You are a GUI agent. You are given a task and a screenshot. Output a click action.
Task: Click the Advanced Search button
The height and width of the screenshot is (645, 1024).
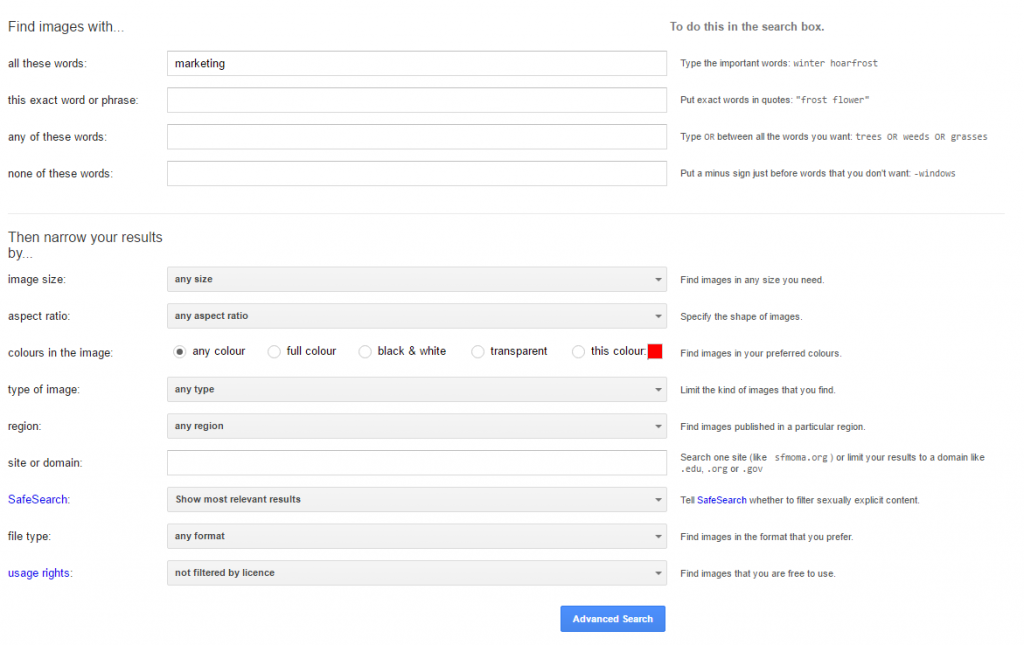tap(613, 619)
